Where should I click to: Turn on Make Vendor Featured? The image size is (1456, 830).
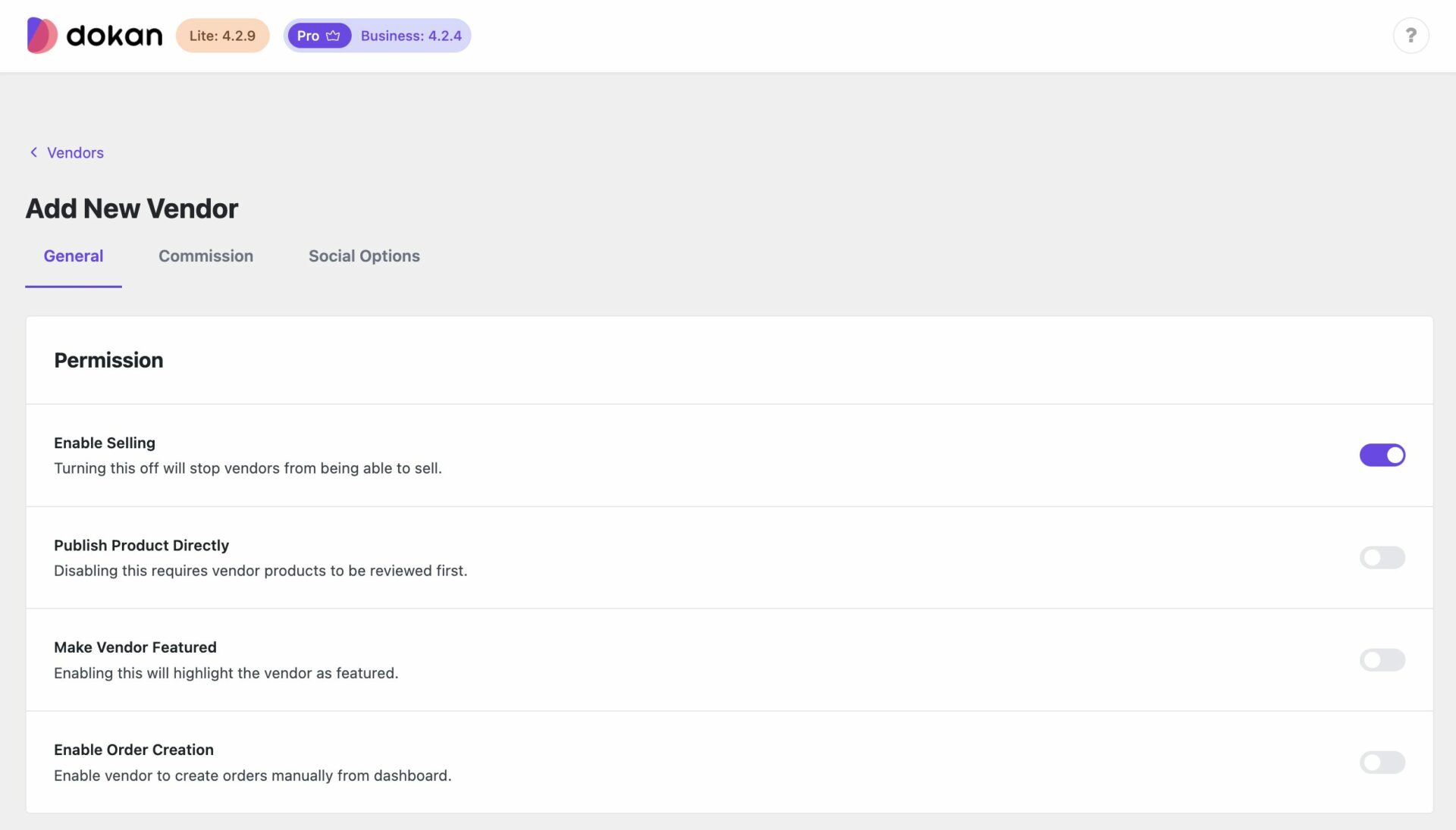pyautogui.click(x=1381, y=660)
